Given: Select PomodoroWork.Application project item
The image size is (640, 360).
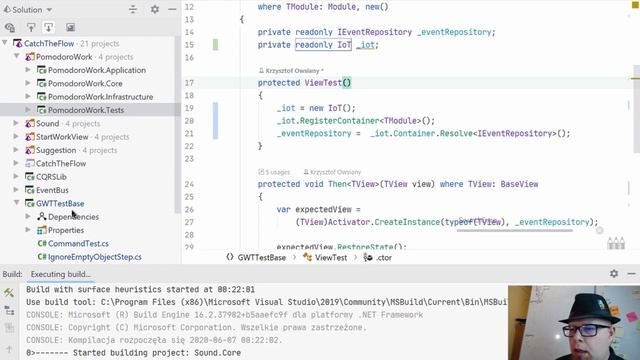Looking at the screenshot, I should click(97, 70).
